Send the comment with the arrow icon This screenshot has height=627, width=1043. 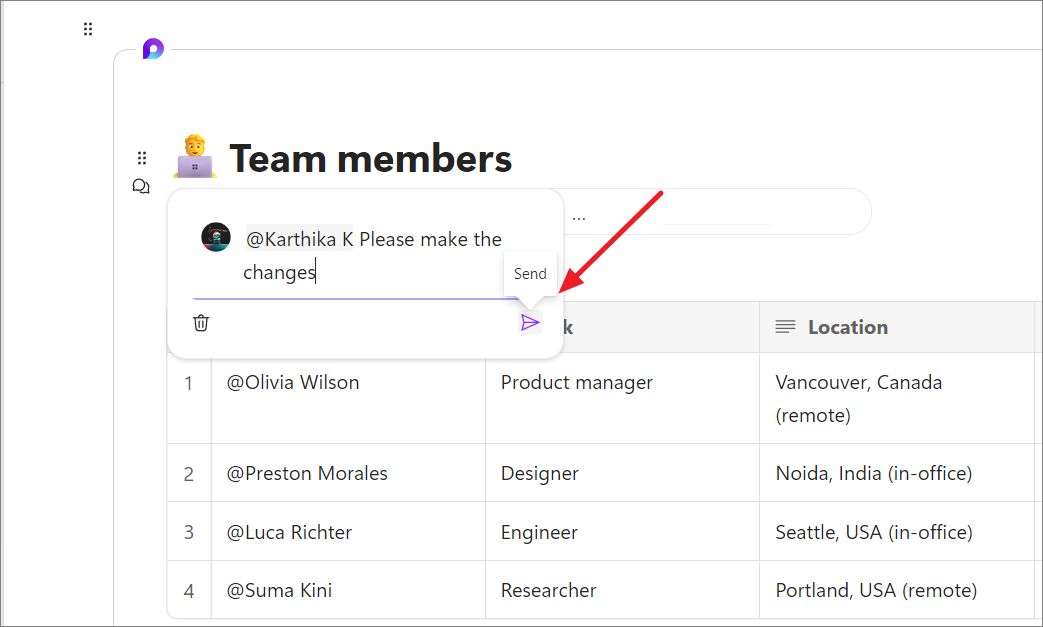530,322
